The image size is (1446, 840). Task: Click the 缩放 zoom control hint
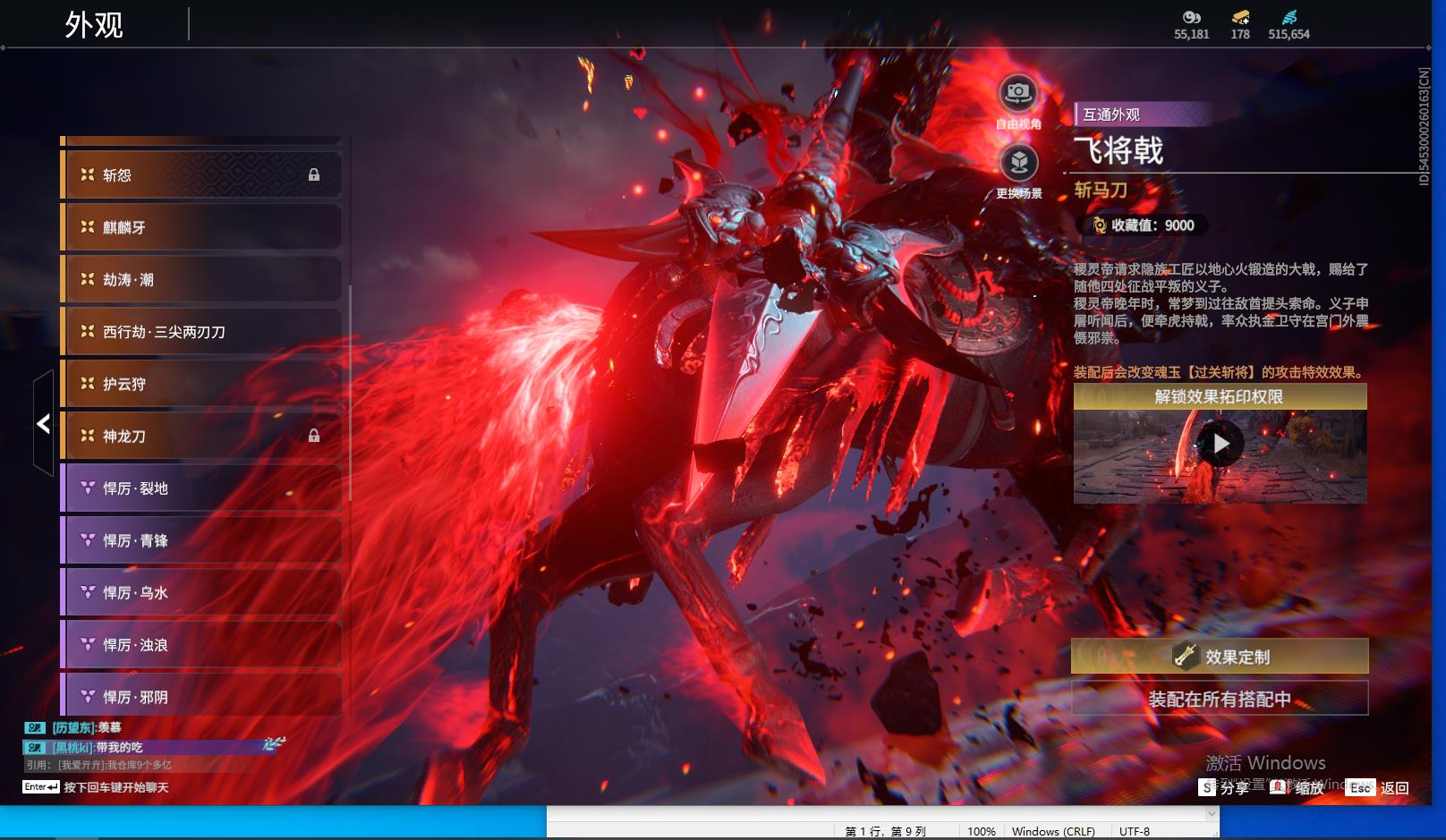(1297, 787)
